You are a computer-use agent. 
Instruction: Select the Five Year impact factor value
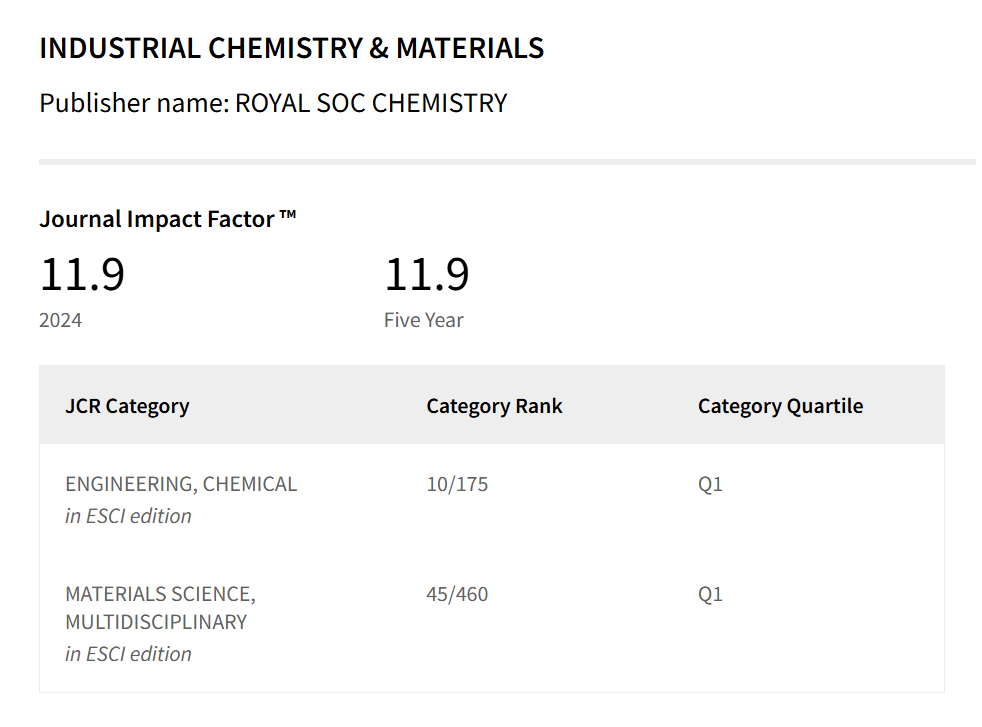(x=427, y=274)
